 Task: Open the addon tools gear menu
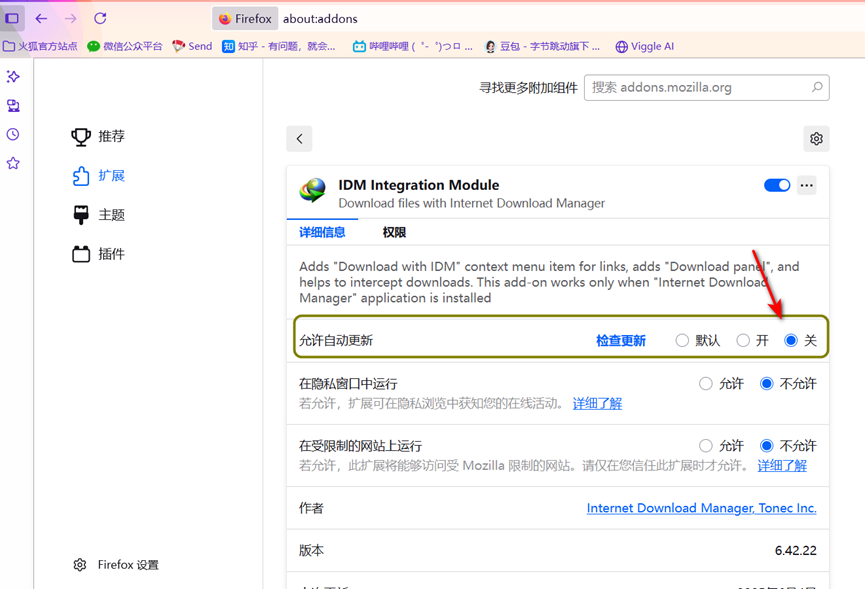(816, 138)
